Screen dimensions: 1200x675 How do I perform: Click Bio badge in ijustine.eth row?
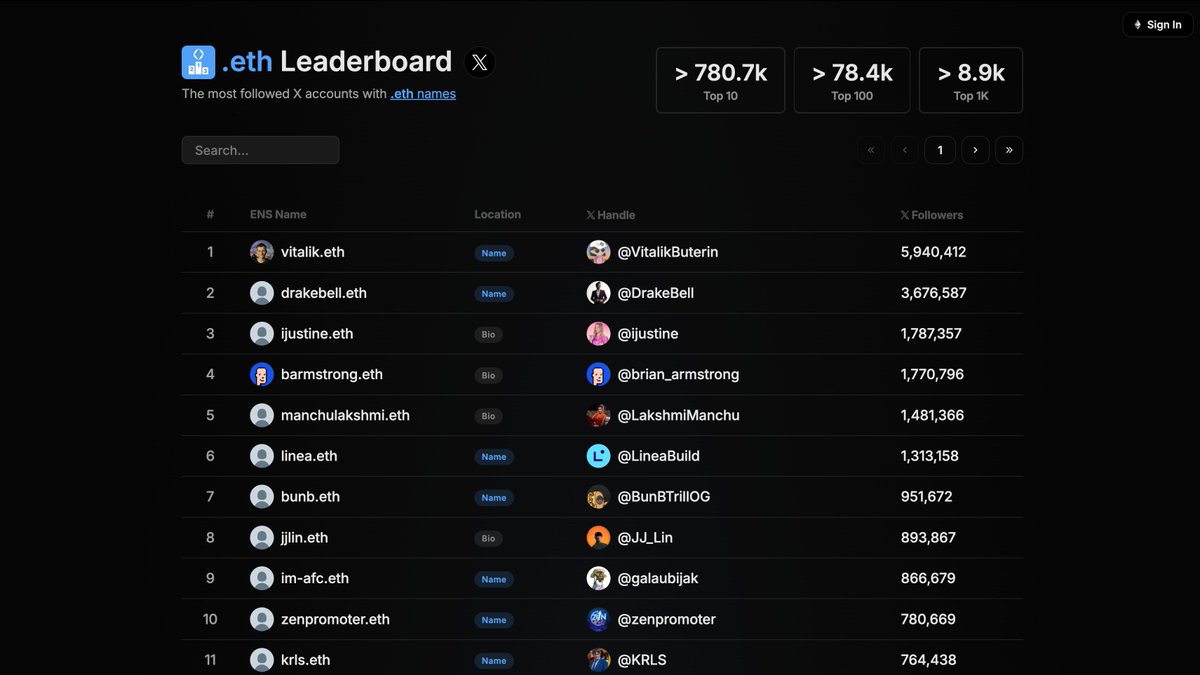[488, 335]
